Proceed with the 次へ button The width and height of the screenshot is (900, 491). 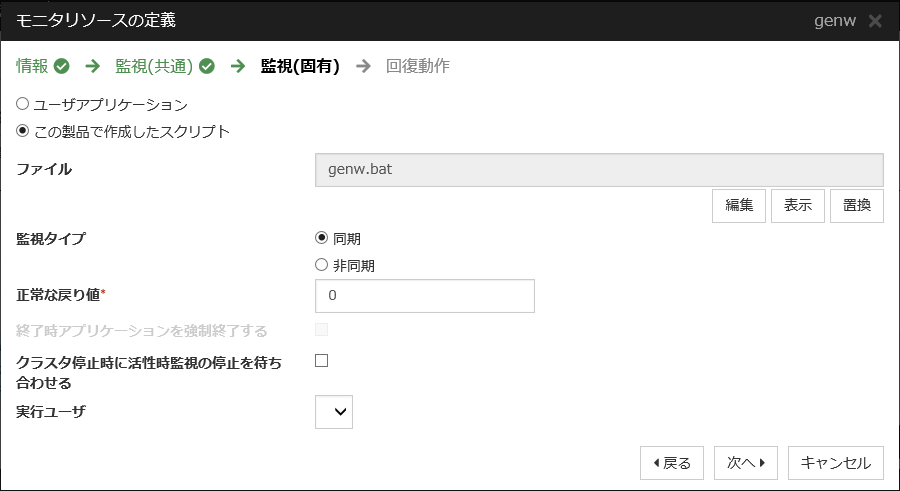pos(746,463)
